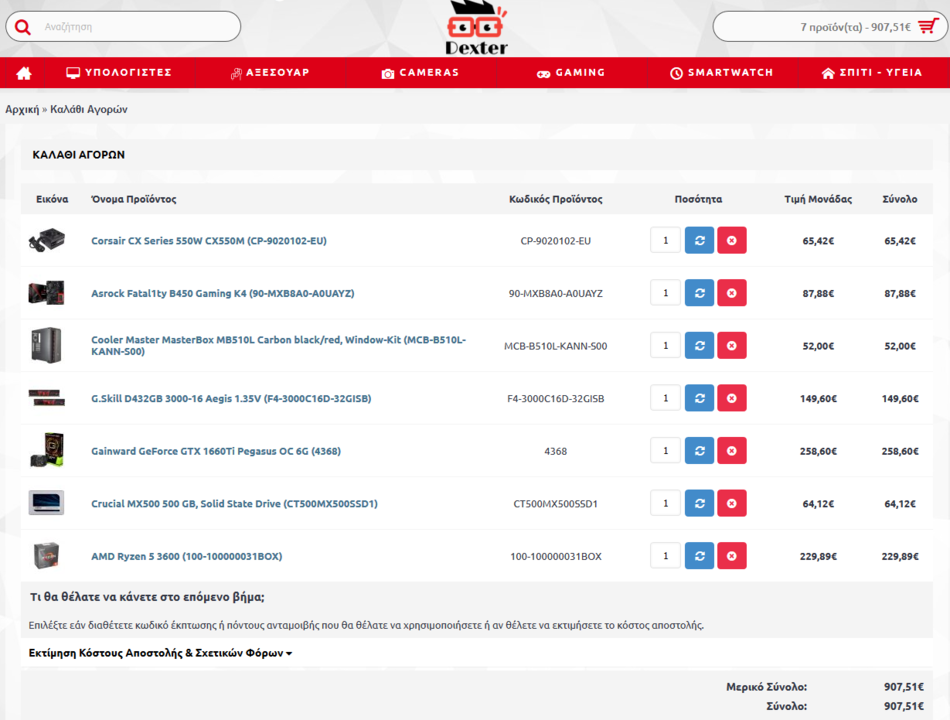The image size is (950, 720).
Task: Go to the home icon in navbar
Action: pos(24,73)
